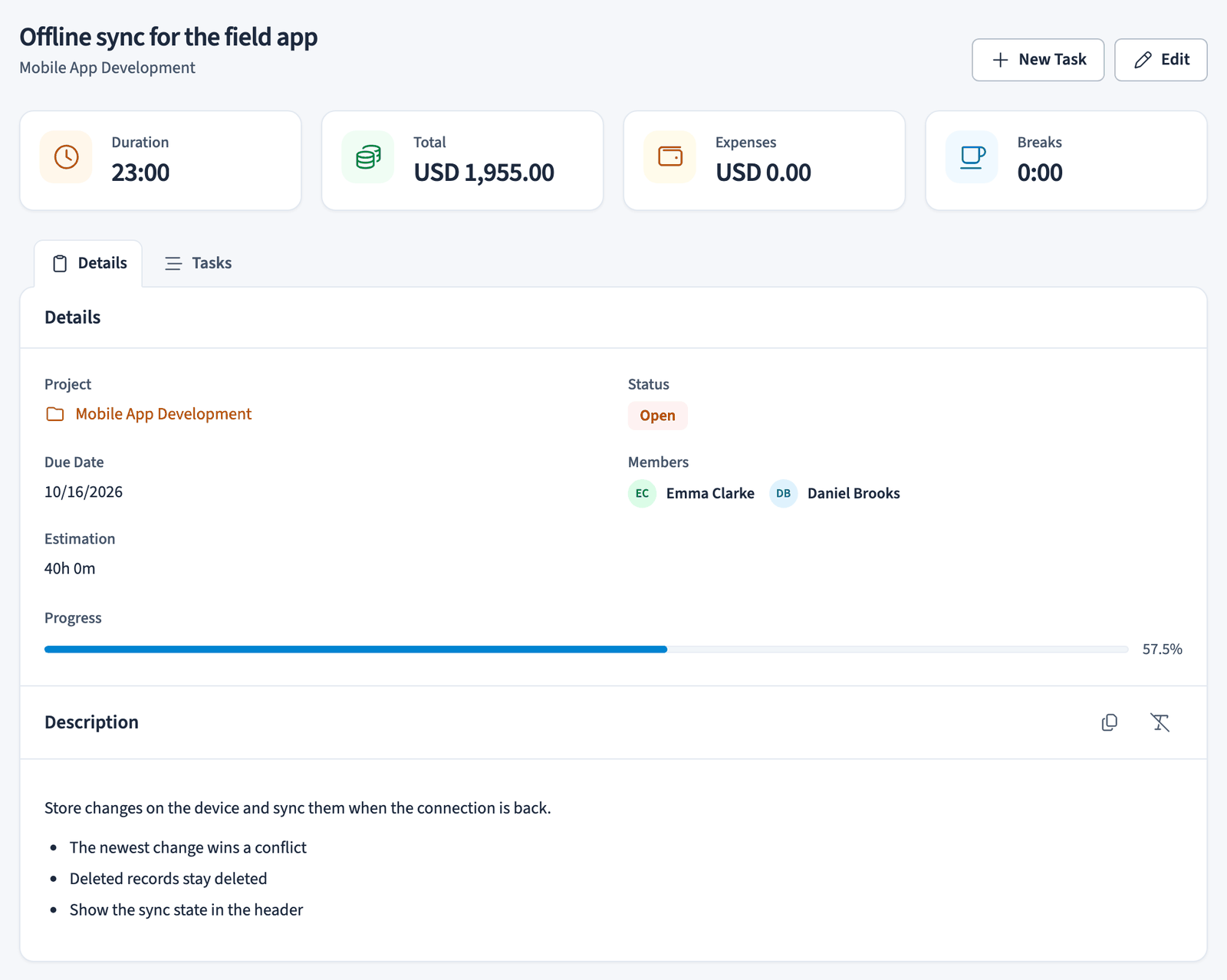Copy the description with the copy icon
Image resolution: width=1227 pixels, height=980 pixels.
click(x=1109, y=722)
